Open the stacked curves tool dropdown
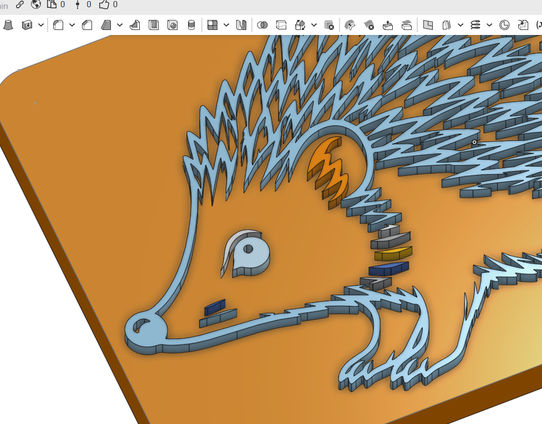Screen dimensions: 542x424 [489, 25]
